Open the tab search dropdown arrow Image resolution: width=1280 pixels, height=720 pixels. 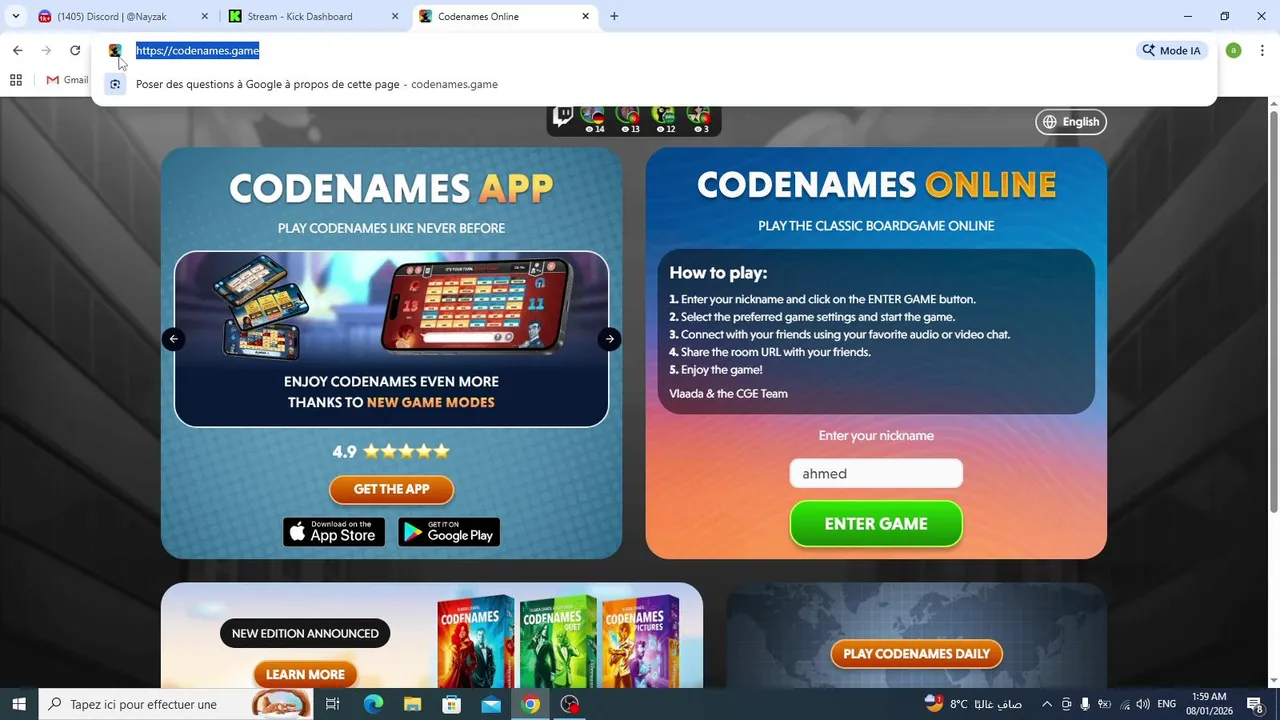pos(16,17)
